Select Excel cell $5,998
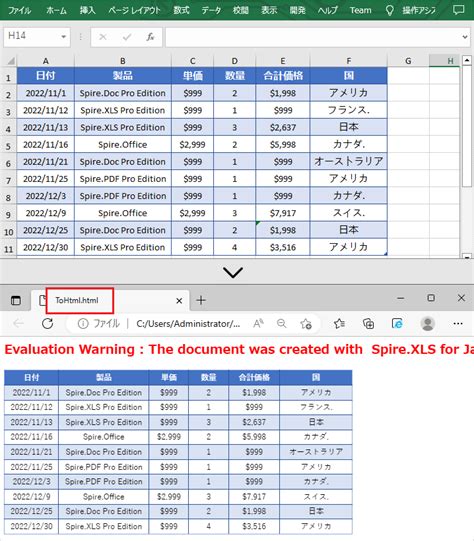Screen dimensions: 474x541 (283, 145)
